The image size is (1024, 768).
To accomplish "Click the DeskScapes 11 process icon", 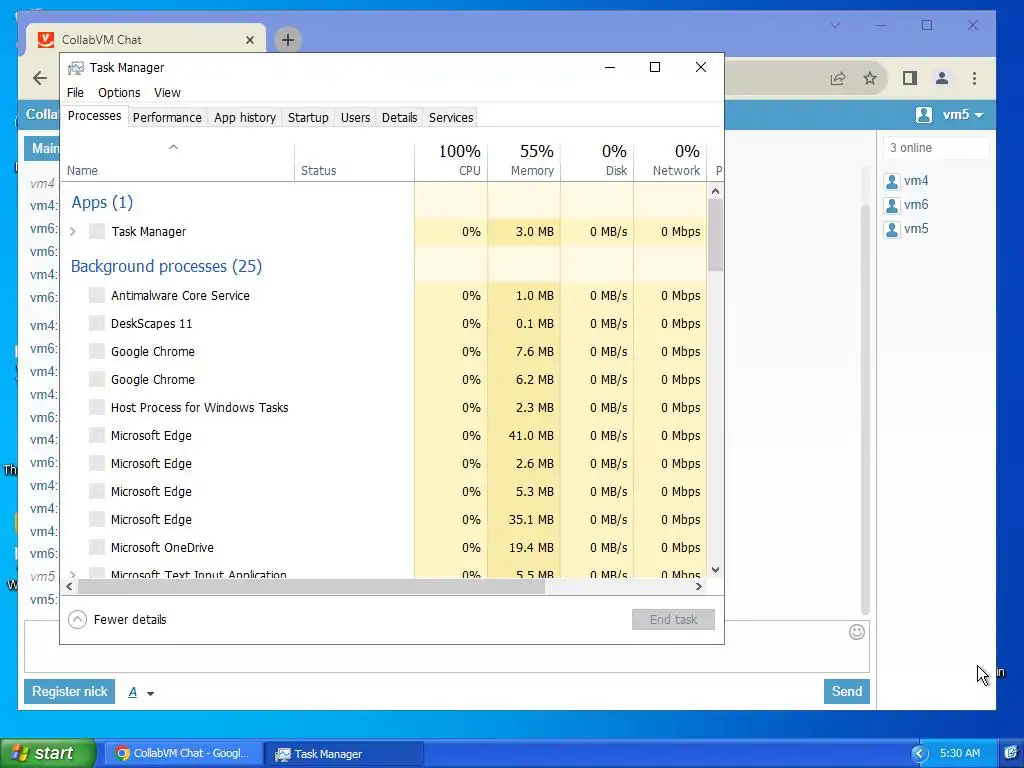I will tap(97, 323).
